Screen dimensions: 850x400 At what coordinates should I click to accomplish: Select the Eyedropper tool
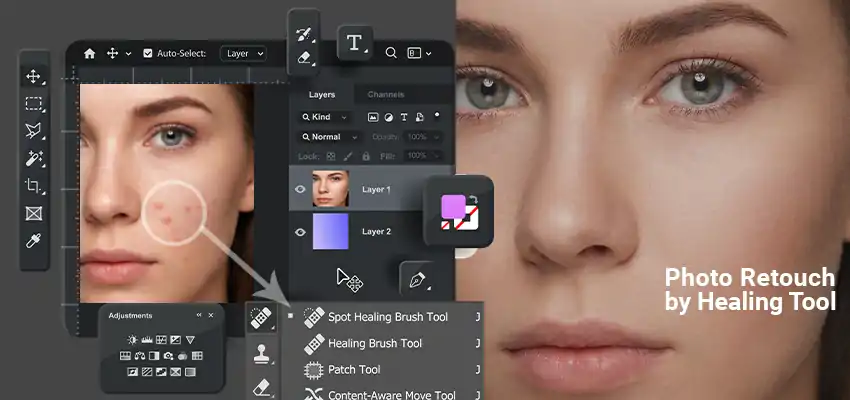click(34, 240)
